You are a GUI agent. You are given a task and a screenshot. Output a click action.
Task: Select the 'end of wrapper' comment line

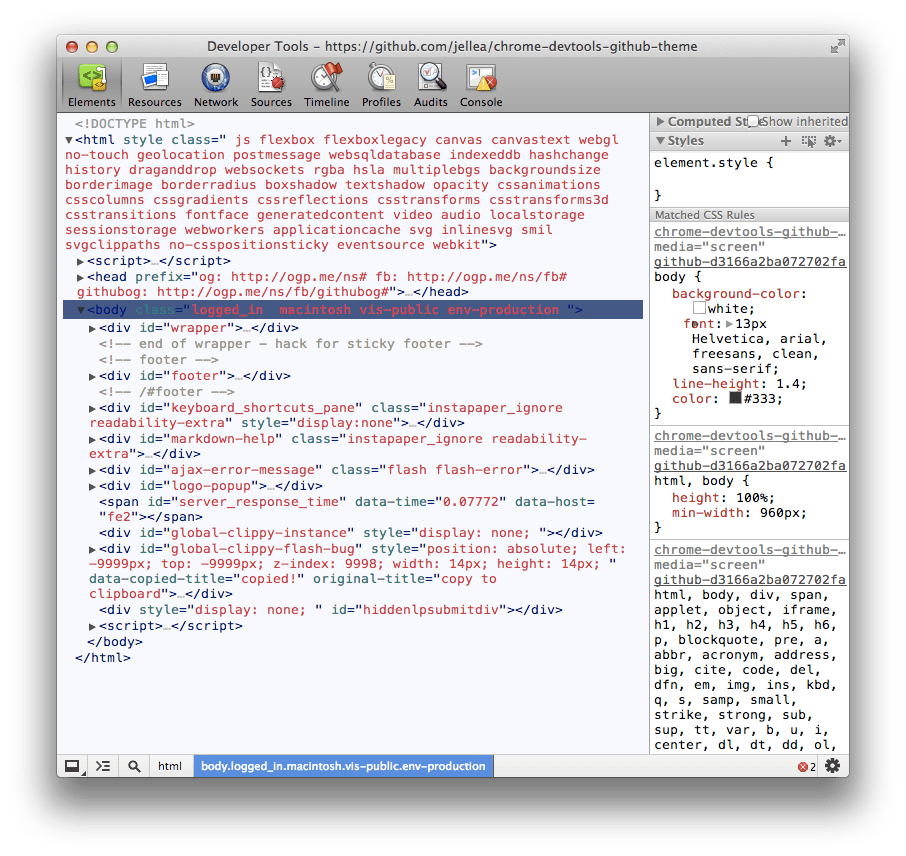click(291, 344)
